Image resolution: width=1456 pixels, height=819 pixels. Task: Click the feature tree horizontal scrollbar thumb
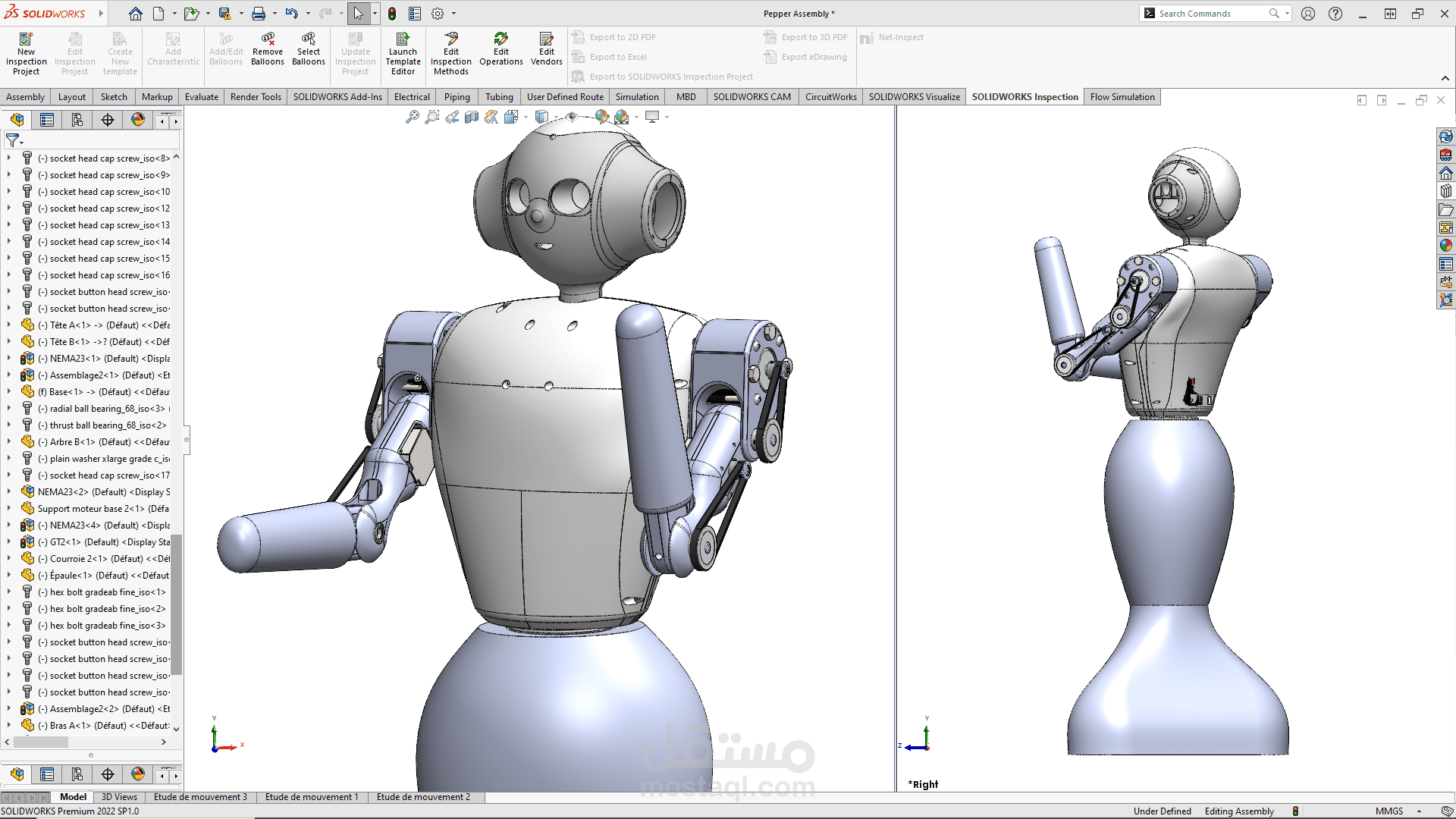40,742
